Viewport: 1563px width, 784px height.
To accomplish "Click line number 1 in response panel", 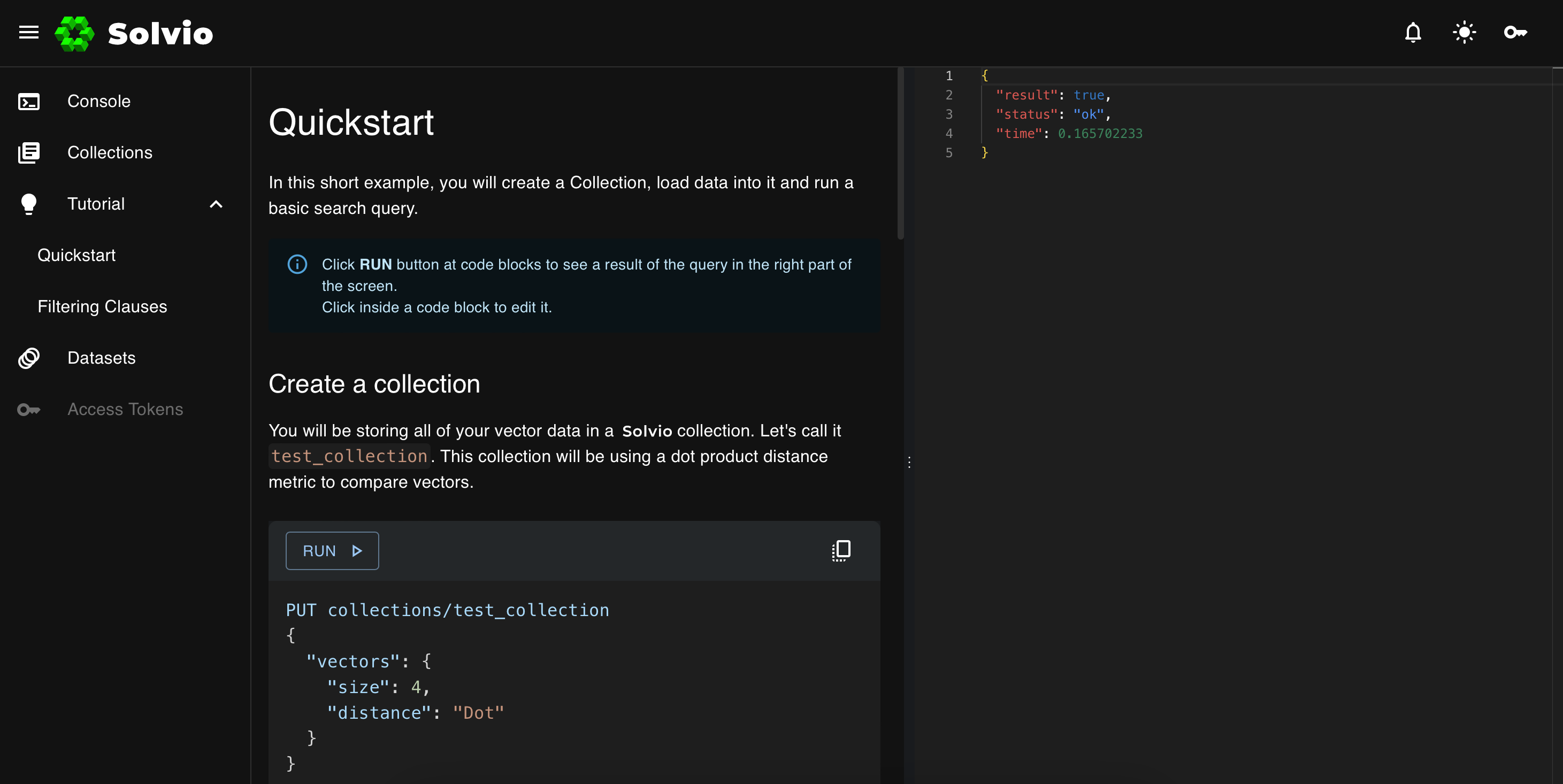I will coord(949,76).
